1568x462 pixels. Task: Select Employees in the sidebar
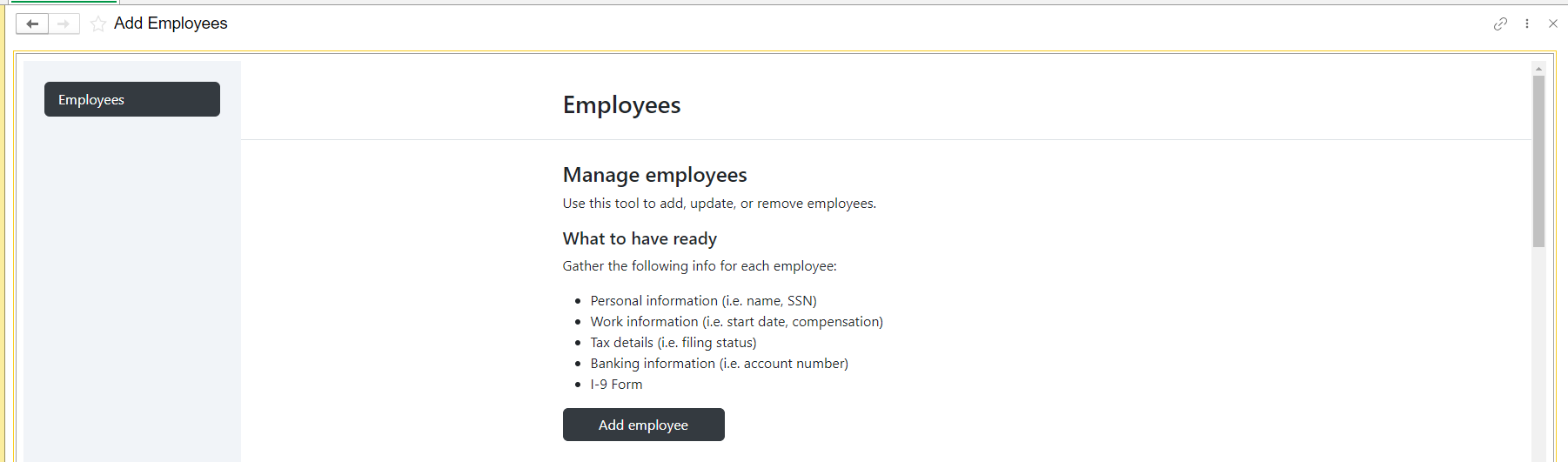[x=132, y=99]
